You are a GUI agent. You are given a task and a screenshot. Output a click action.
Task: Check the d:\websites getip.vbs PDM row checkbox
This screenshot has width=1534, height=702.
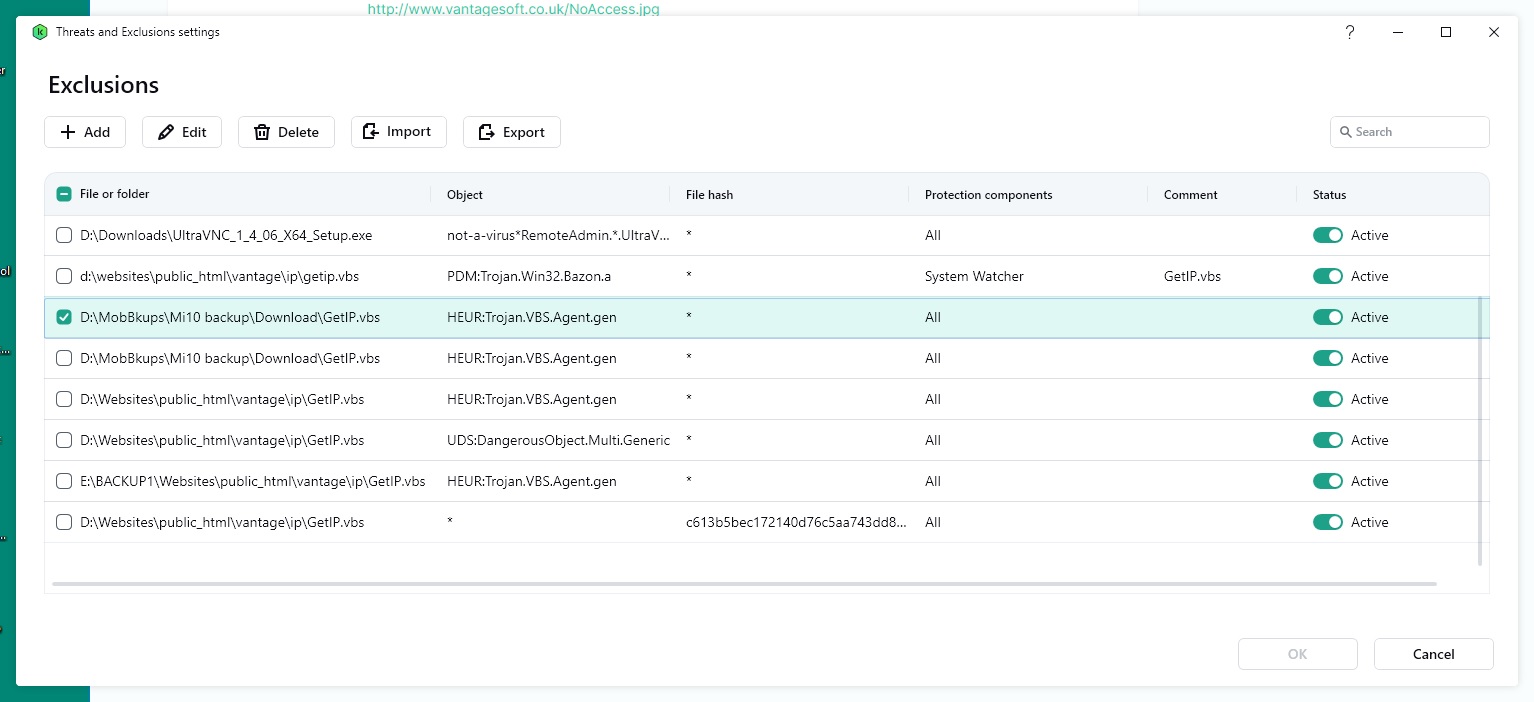64,276
